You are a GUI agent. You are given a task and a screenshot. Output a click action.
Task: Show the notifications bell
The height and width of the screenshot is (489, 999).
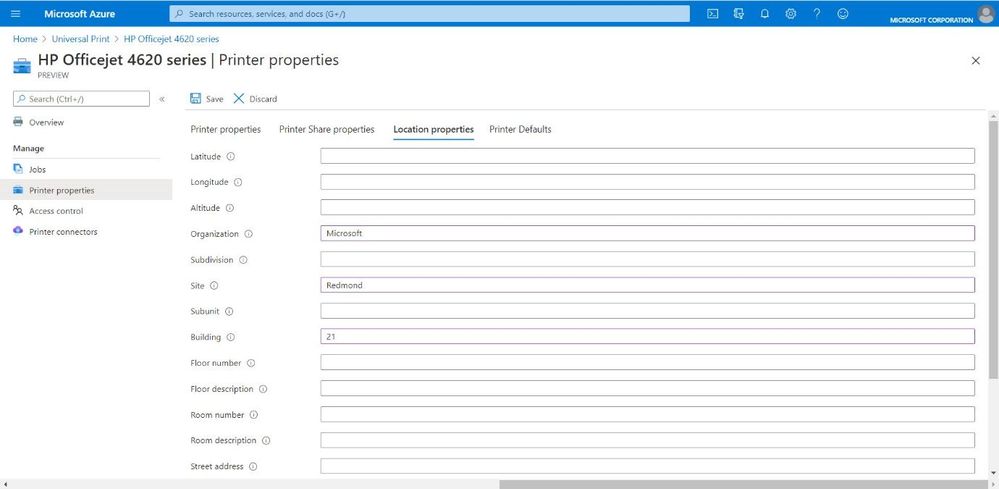click(x=765, y=13)
